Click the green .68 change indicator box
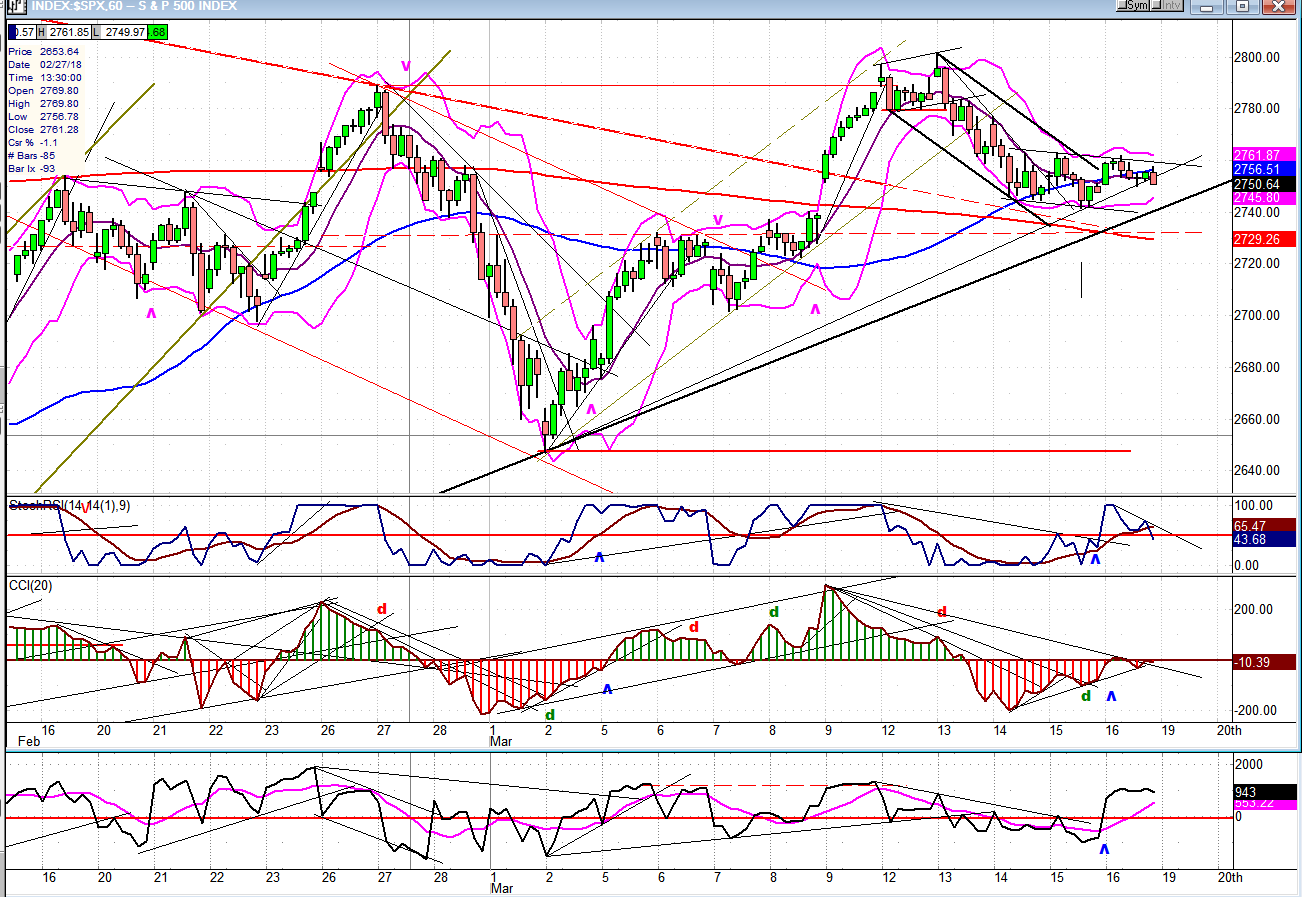Screen dimensions: 1302x897 coord(157,33)
